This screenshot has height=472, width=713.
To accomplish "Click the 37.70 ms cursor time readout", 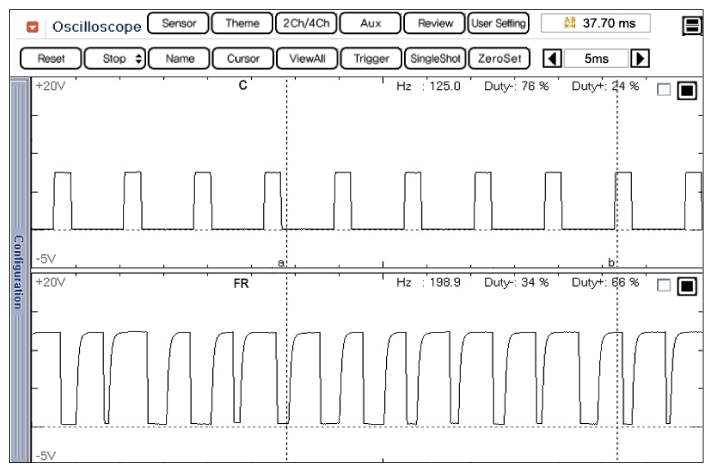I will tap(595, 23).
